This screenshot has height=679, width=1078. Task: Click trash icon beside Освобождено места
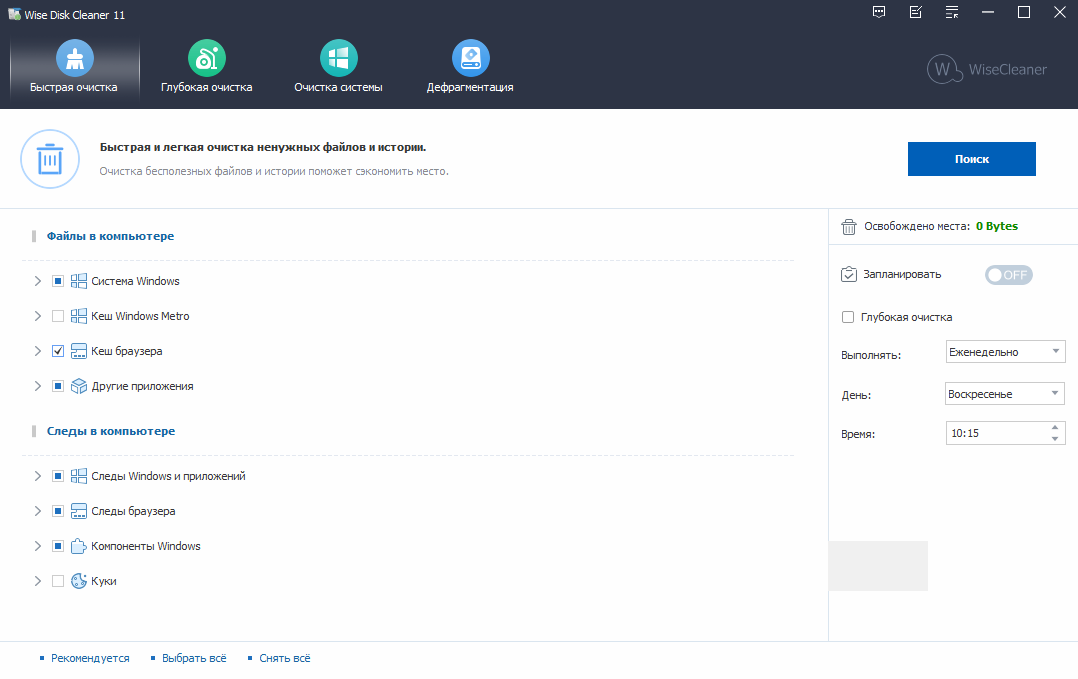(849, 227)
